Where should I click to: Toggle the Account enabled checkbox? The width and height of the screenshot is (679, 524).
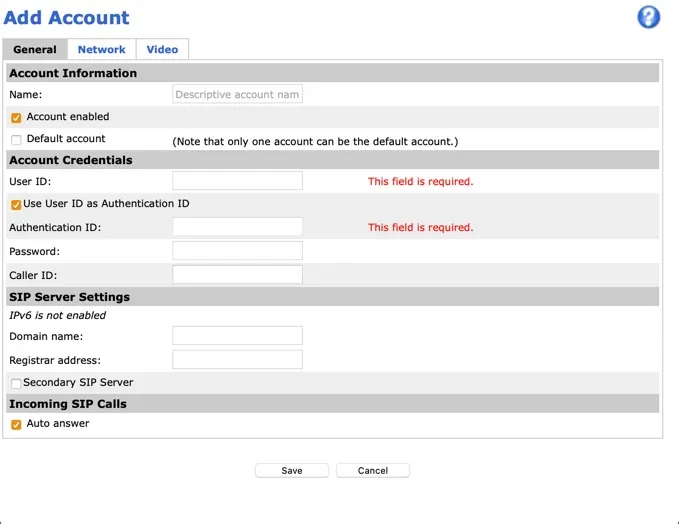(x=16, y=117)
